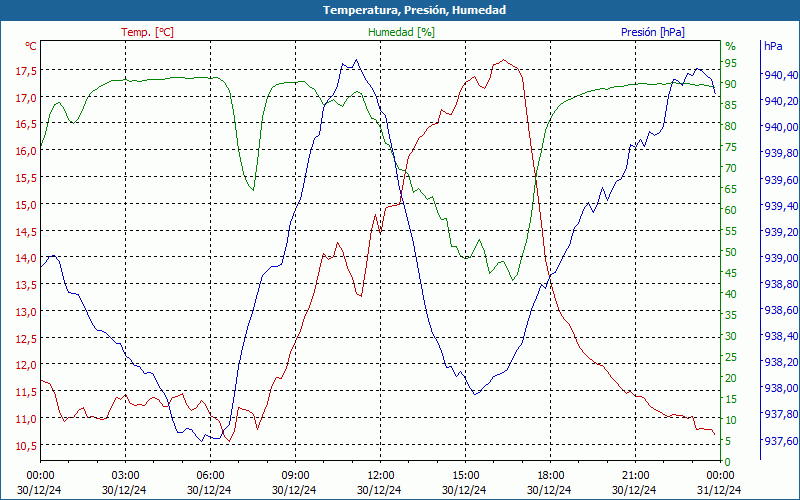
Task: Click 14,5 on the temperature axis
Action: coord(26,232)
